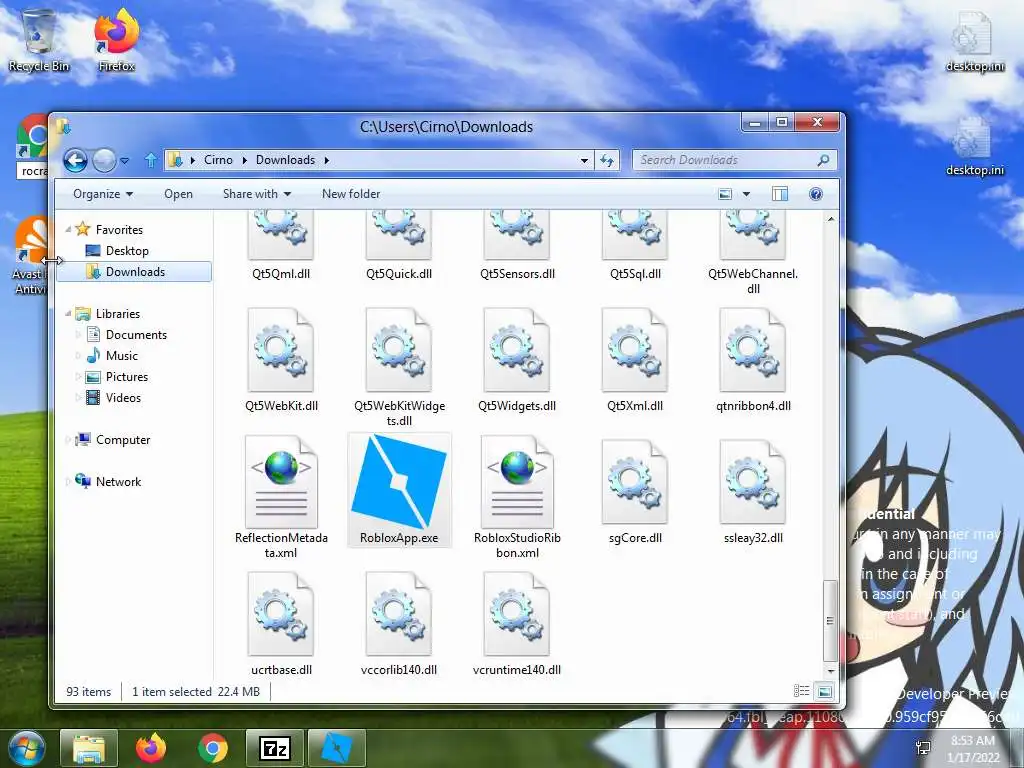
Task: Open recent pages dropdown arrow
Action: 125,160
